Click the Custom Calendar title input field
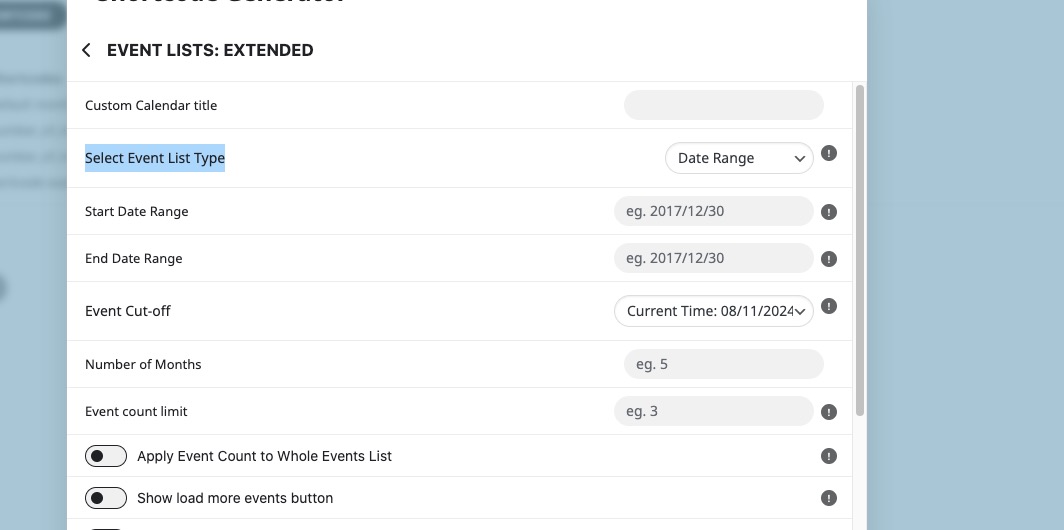The image size is (1064, 530). (723, 105)
